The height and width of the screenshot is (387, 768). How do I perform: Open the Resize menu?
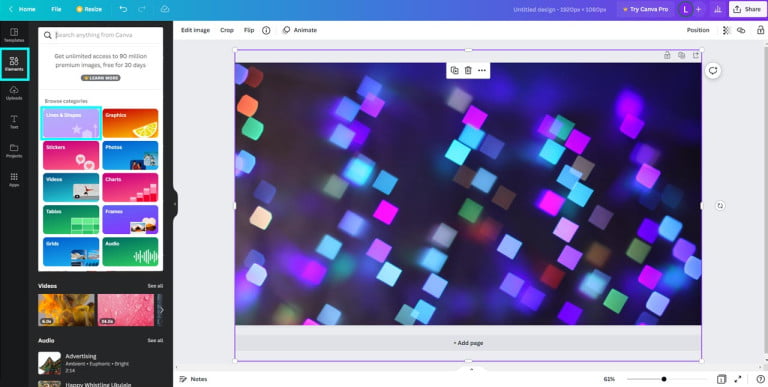coord(89,9)
